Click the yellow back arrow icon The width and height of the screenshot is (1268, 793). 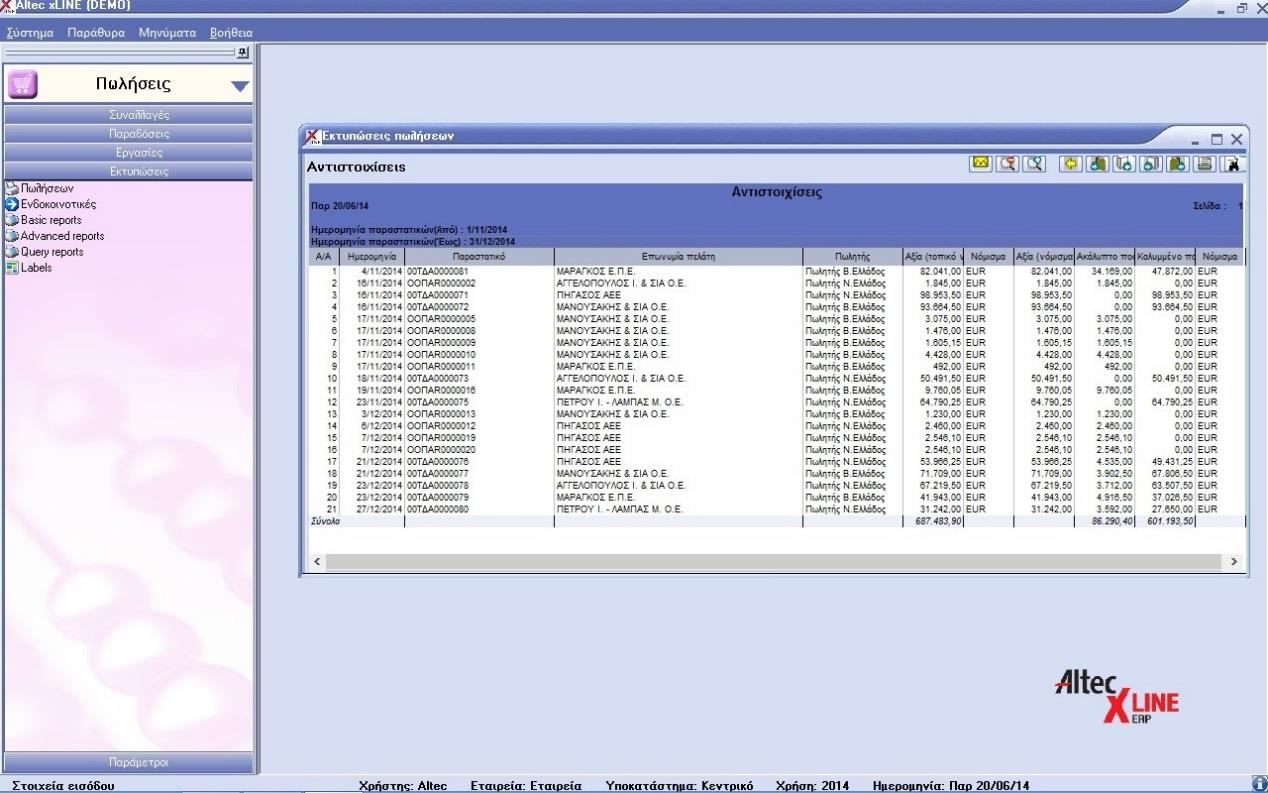click(1071, 164)
